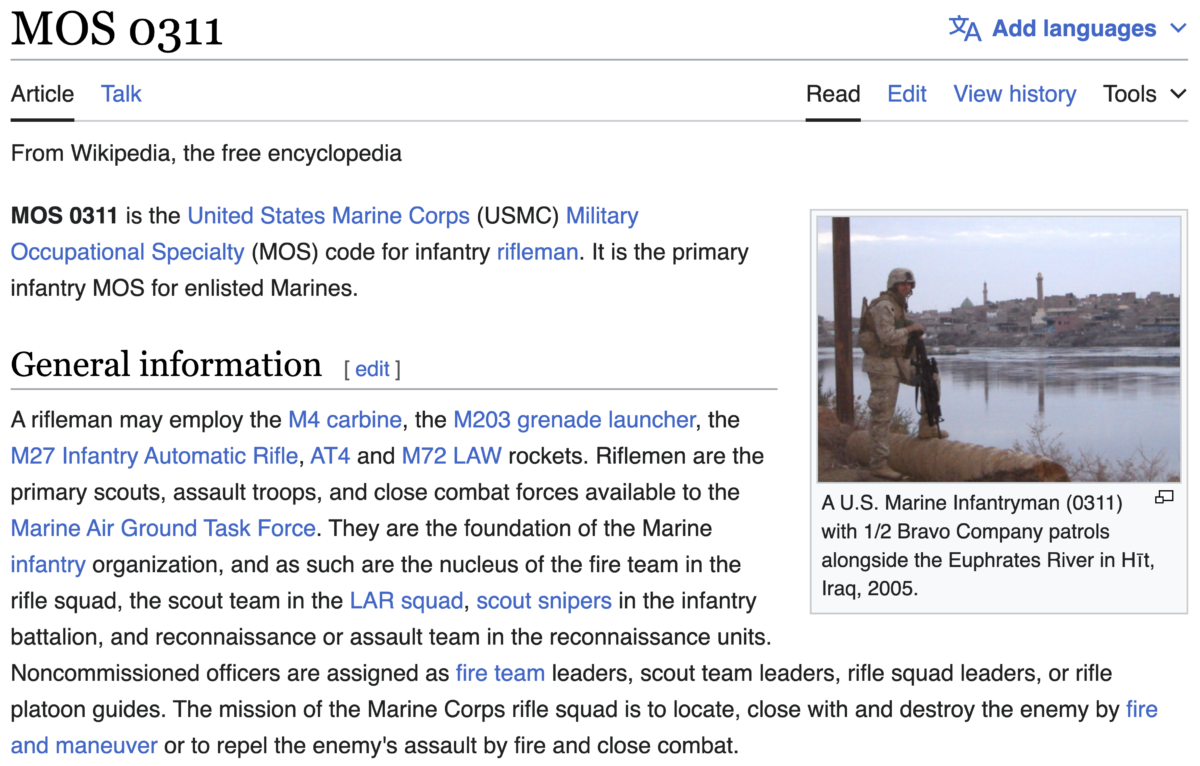Image resolution: width=1200 pixels, height=766 pixels.
Task: Click the MOS 0311 page title
Action: tap(117, 30)
